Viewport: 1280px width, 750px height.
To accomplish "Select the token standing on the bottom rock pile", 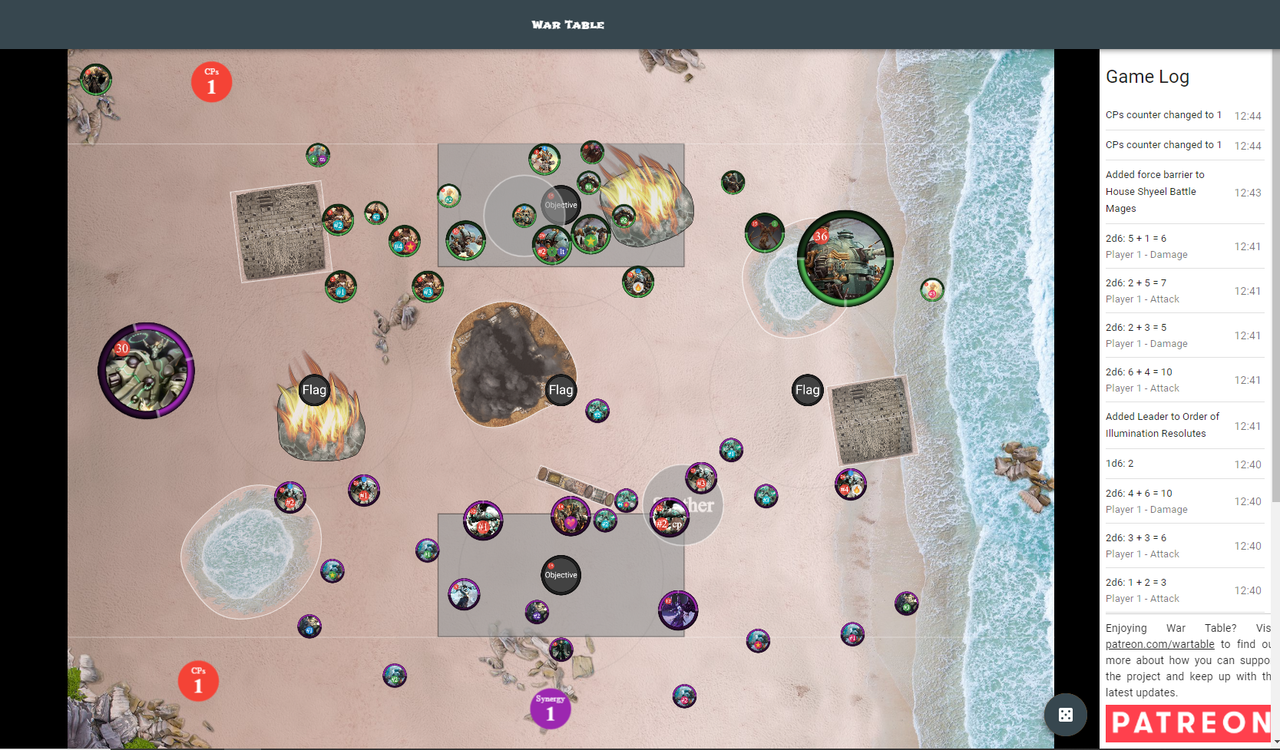I will 561,650.
